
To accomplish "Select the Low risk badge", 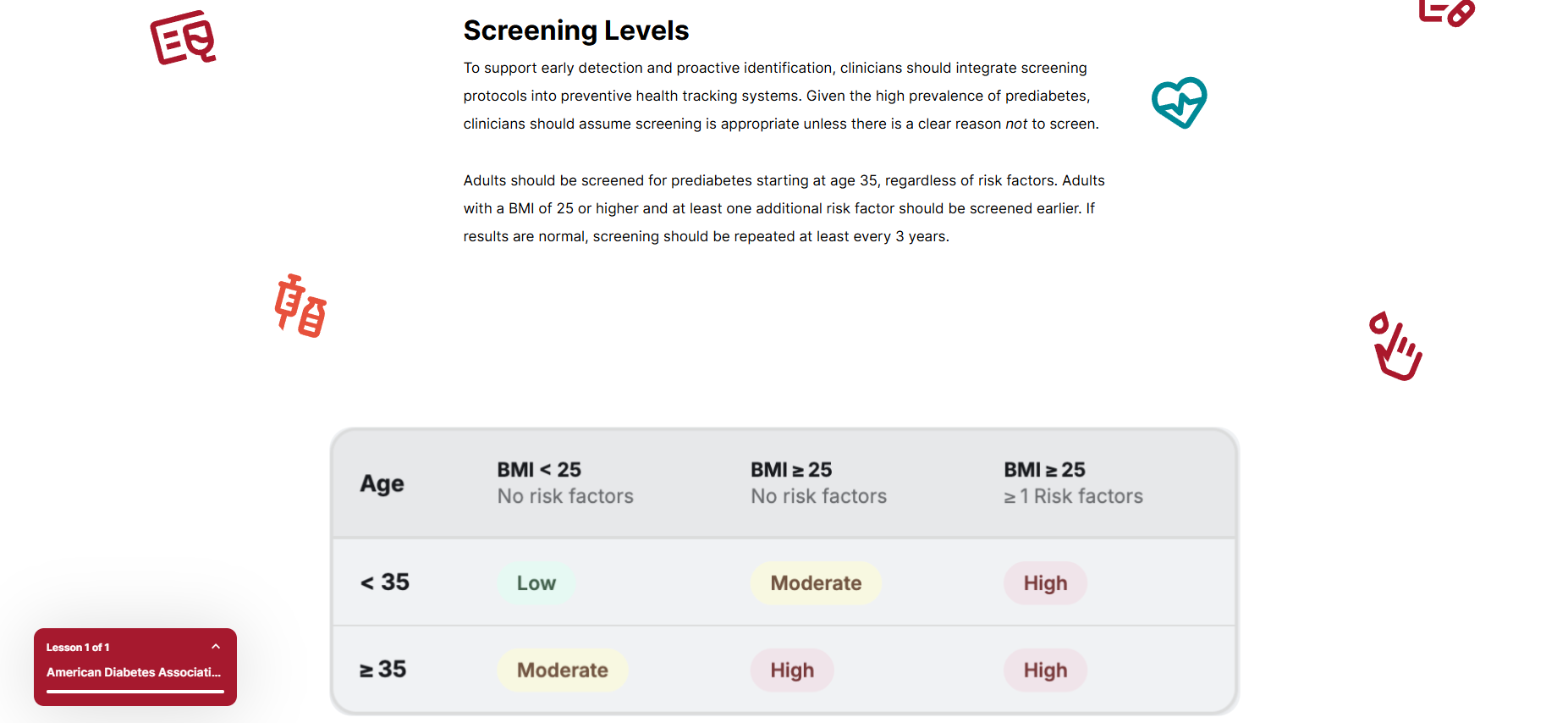I will (536, 583).
